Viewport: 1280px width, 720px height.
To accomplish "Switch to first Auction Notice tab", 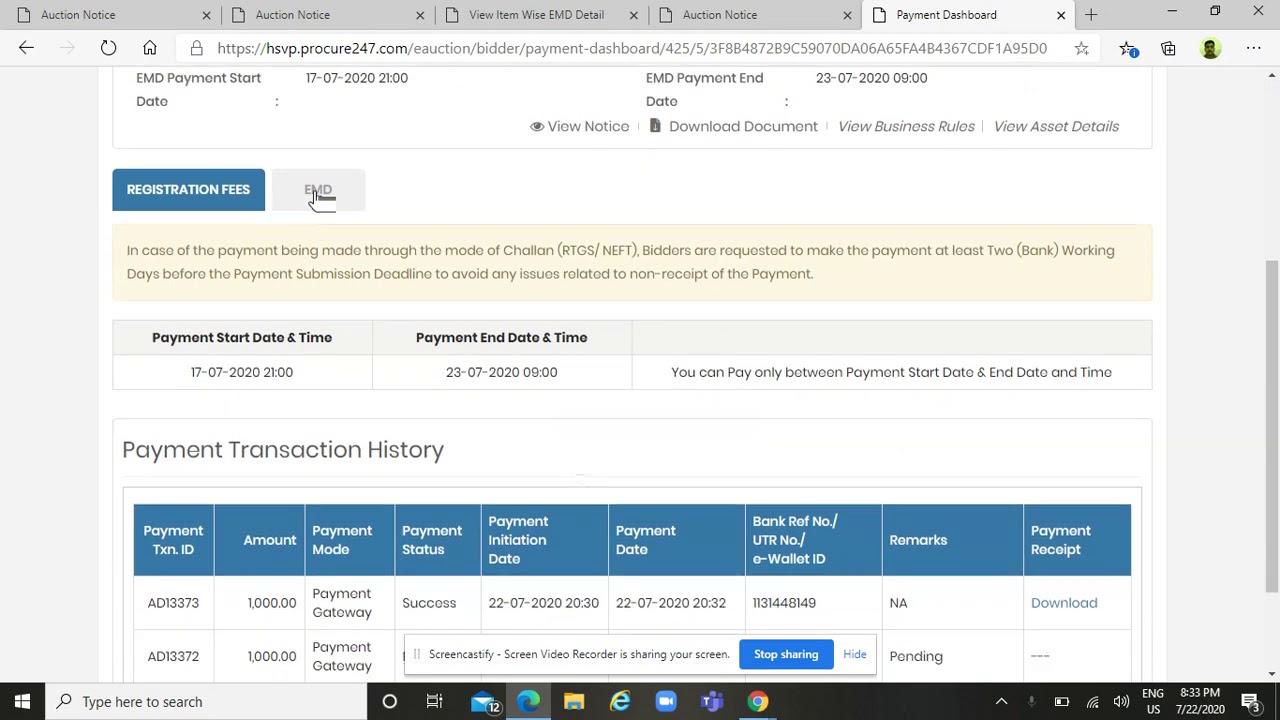I will [x=110, y=15].
